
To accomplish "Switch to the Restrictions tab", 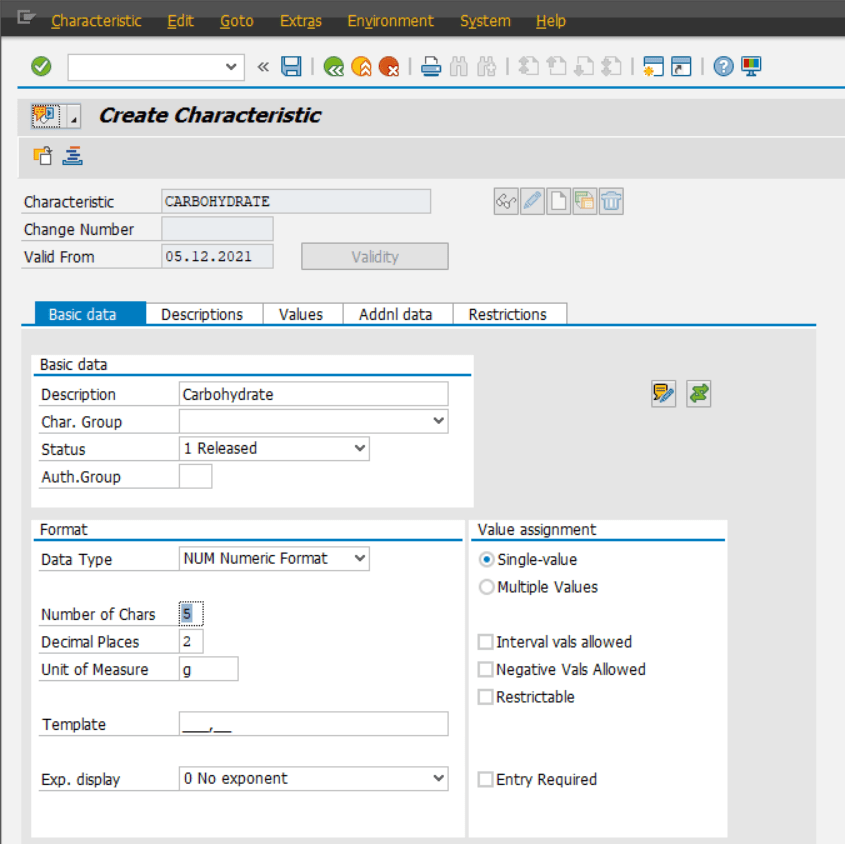I will click(x=510, y=313).
